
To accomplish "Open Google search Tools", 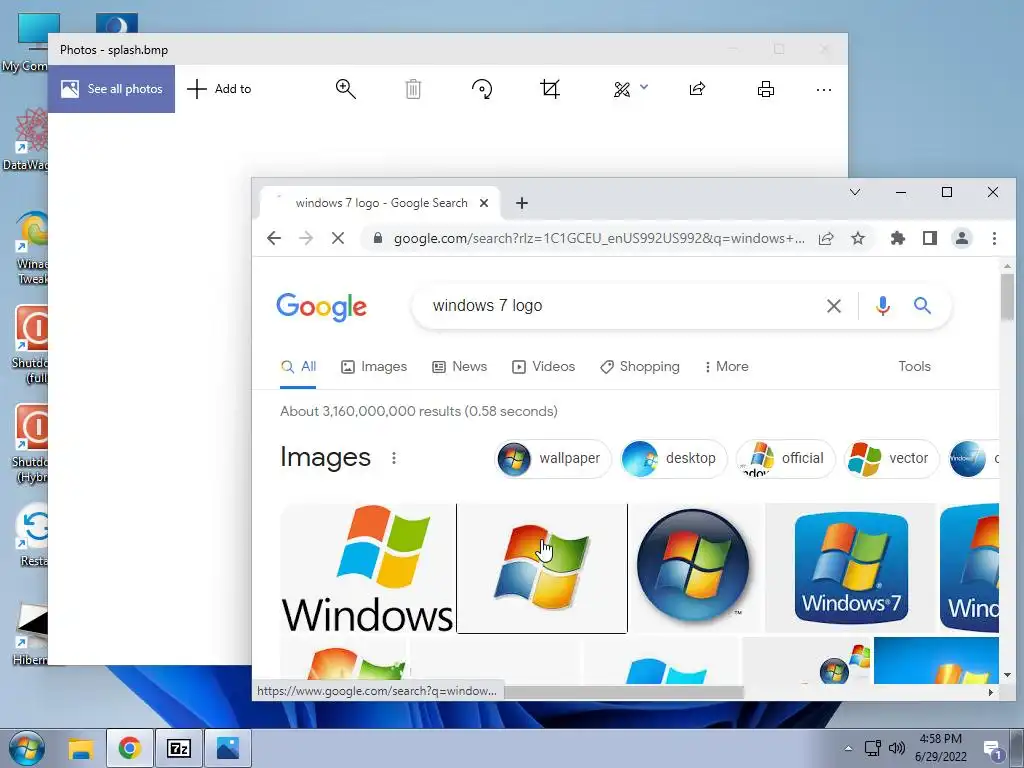I will tap(914, 366).
